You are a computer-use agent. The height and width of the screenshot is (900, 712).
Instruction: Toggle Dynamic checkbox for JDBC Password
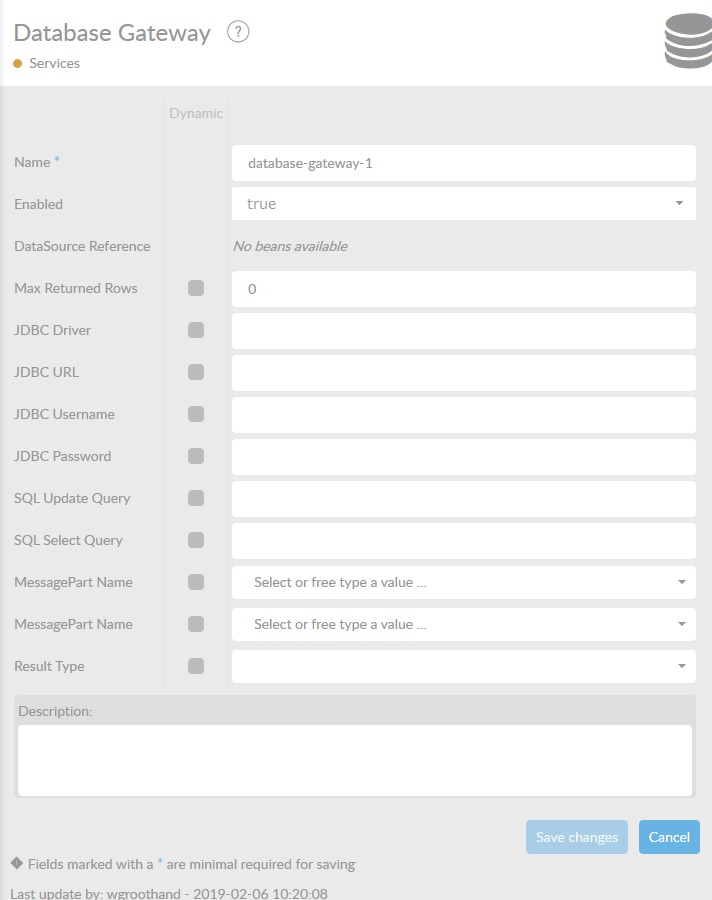pyautogui.click(x=196, y=456)
